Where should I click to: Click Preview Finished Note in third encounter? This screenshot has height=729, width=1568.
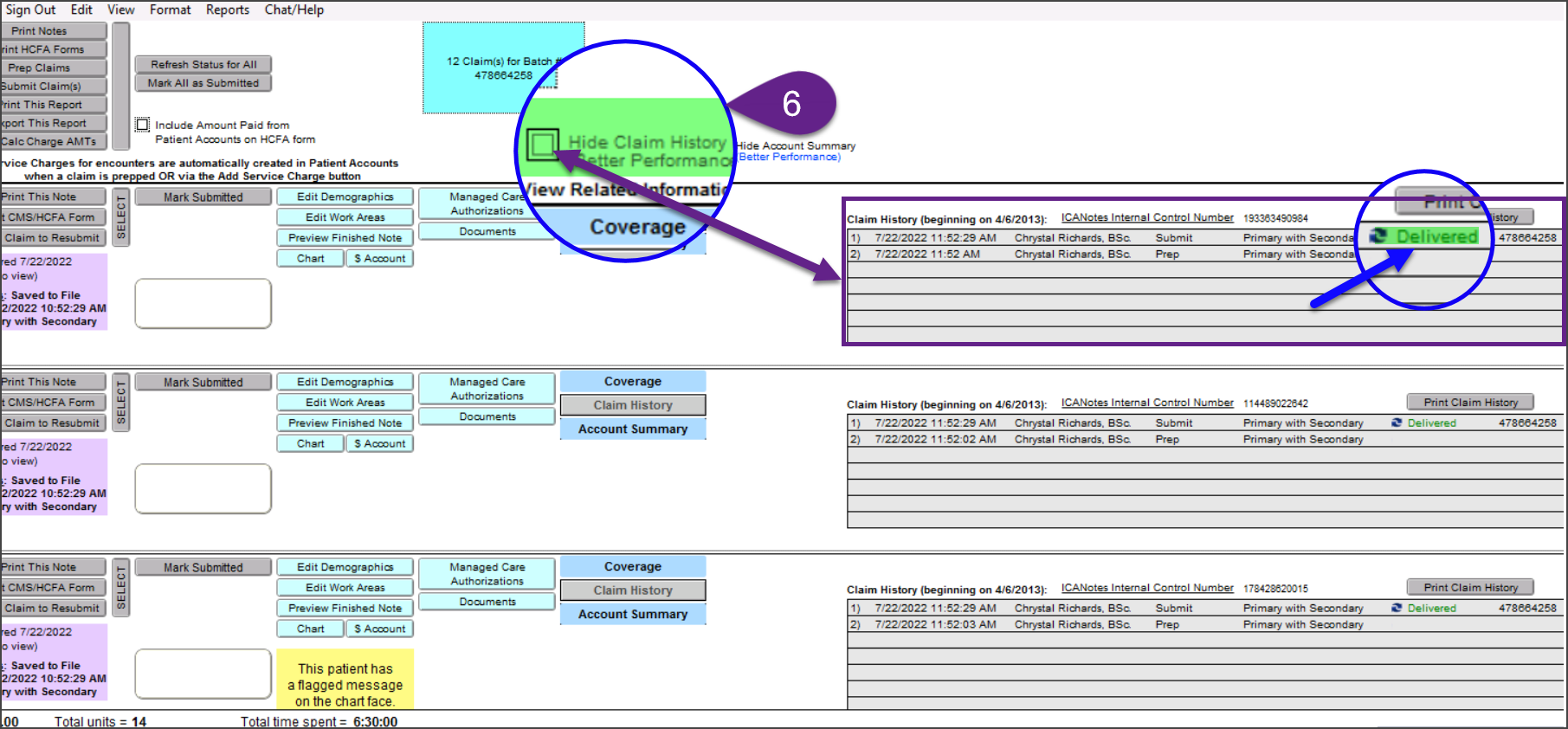pos(345,609)
